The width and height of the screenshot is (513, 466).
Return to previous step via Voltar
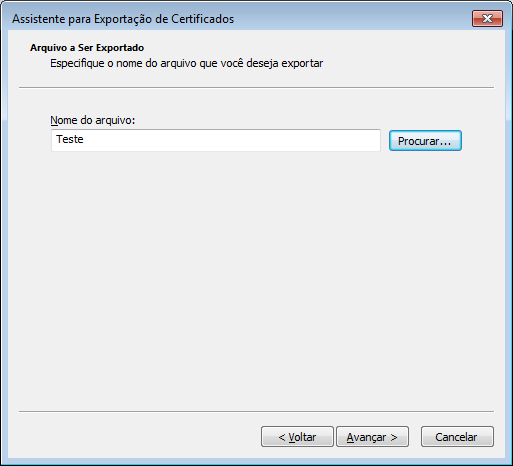point(297,437)
